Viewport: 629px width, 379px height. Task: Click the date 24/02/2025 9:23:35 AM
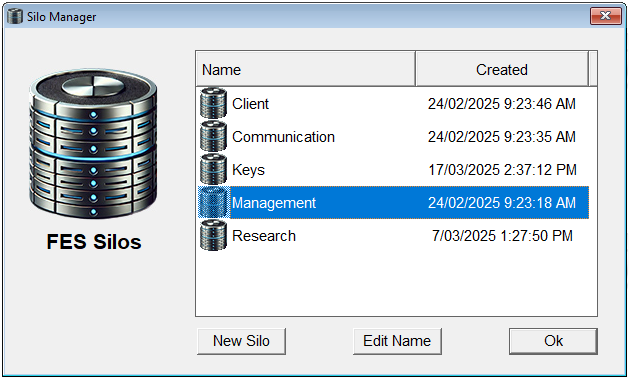click(x=502, y=137)
